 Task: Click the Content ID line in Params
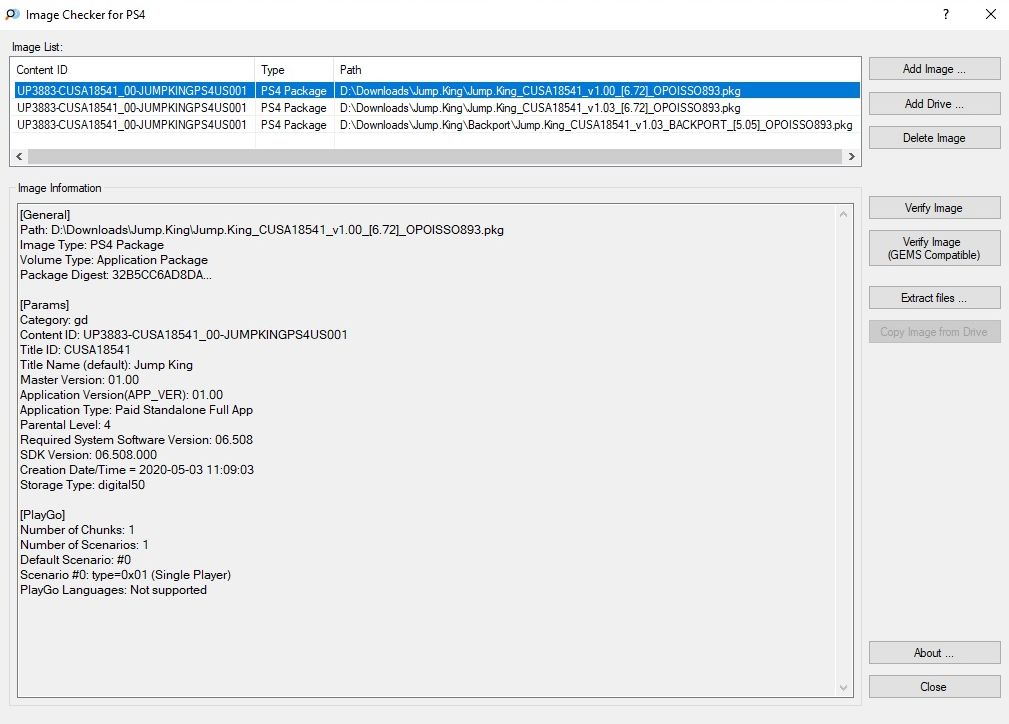183,335
